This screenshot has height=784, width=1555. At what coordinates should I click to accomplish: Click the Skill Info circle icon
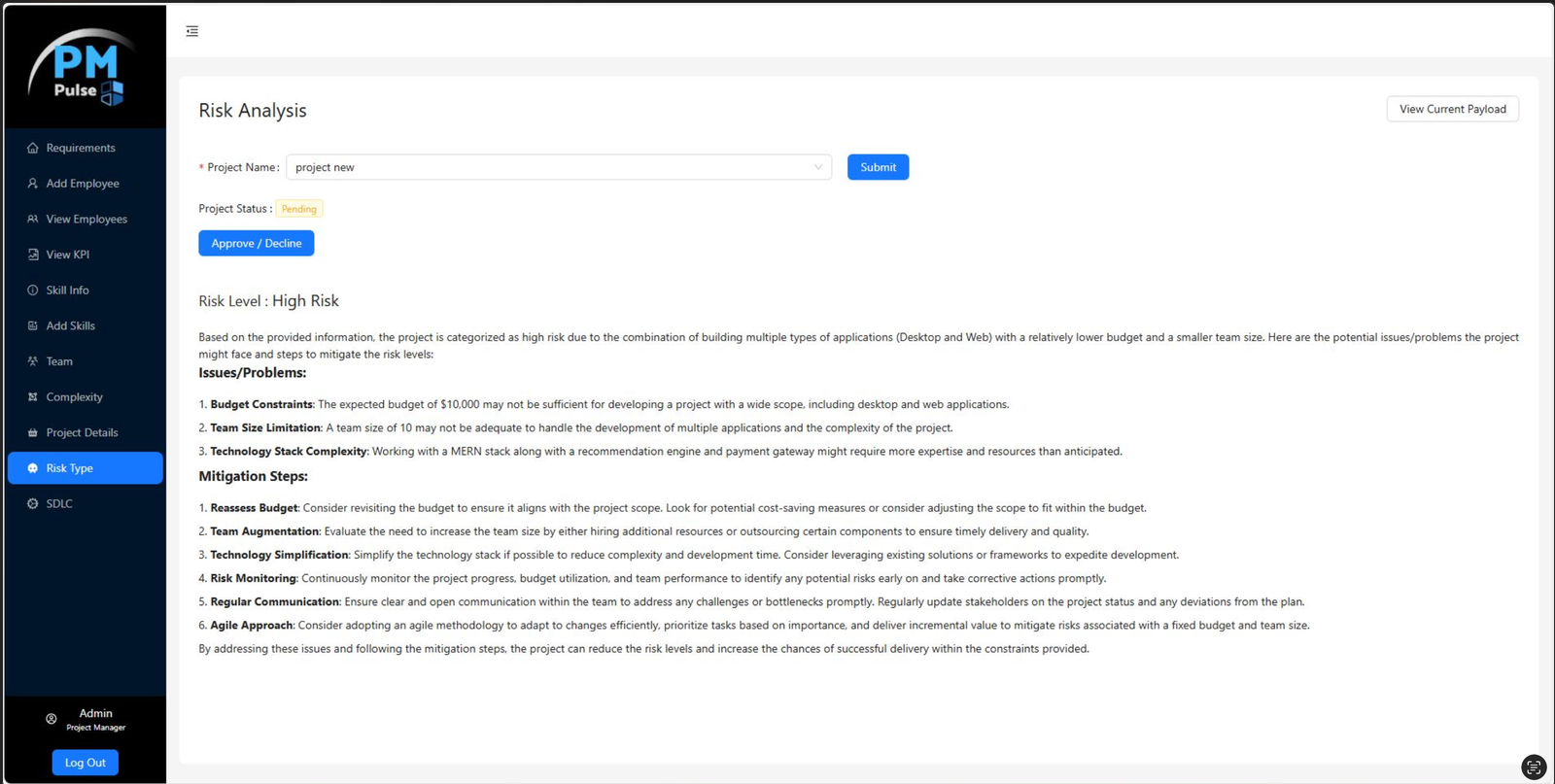[x=33, y=290]
